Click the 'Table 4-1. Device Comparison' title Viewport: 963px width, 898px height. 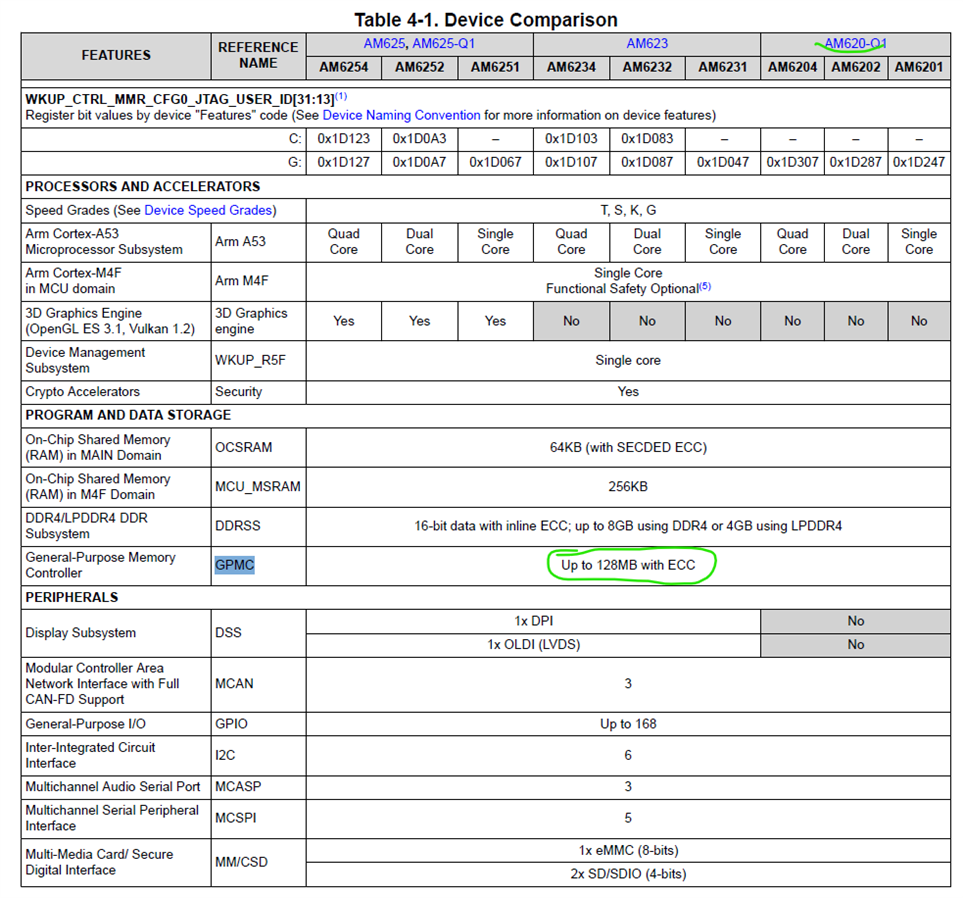pyautogui.click(x=486, y=20)
